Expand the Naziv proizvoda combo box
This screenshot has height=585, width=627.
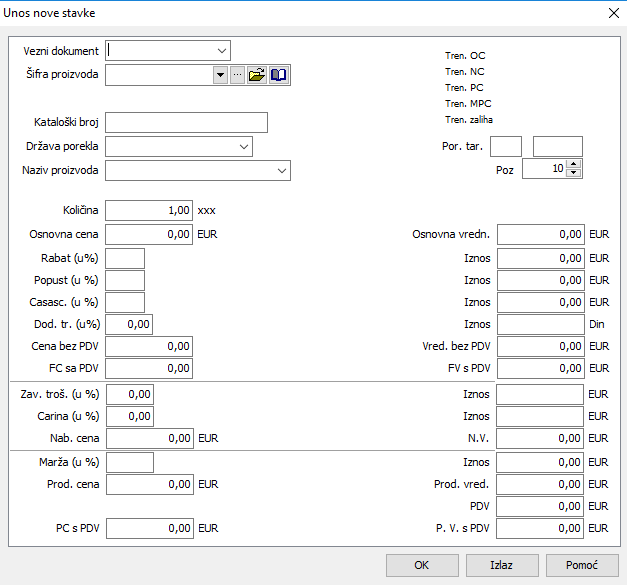pyautogui.click(x=281, y=171)
